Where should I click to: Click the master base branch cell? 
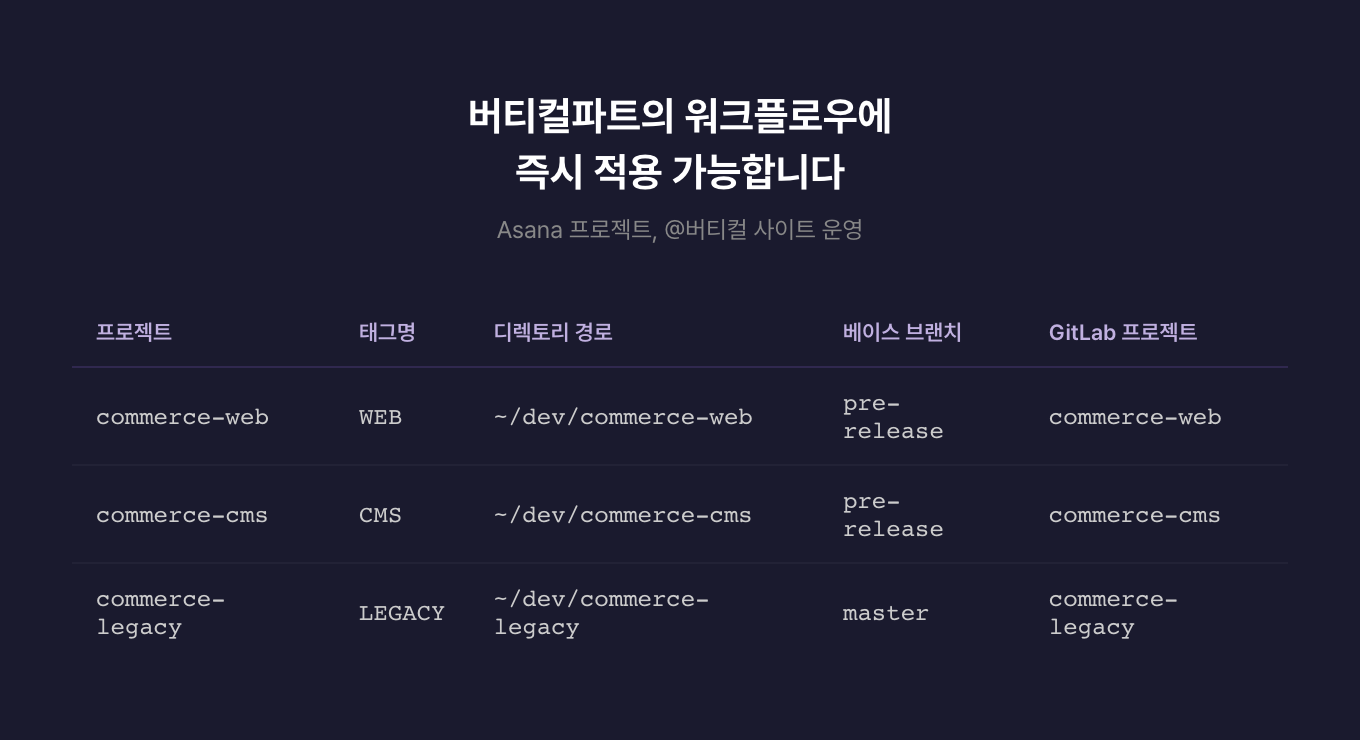(885, 613)
